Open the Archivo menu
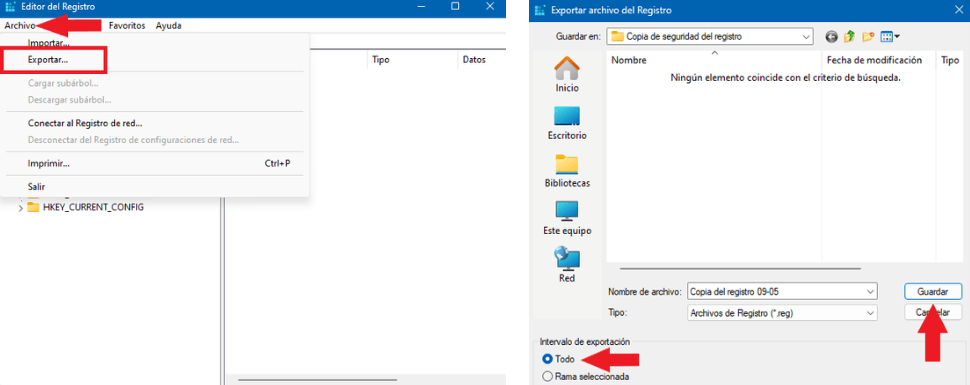 (19, 25)
